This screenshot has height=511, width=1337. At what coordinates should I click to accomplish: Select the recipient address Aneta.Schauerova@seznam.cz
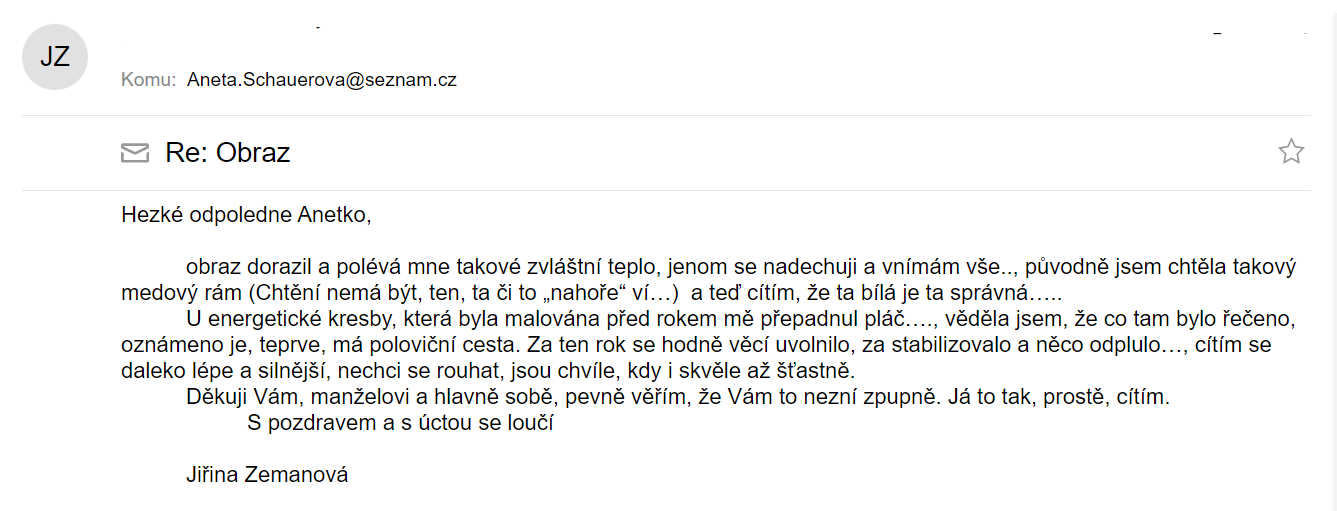[x=322, y=80]
